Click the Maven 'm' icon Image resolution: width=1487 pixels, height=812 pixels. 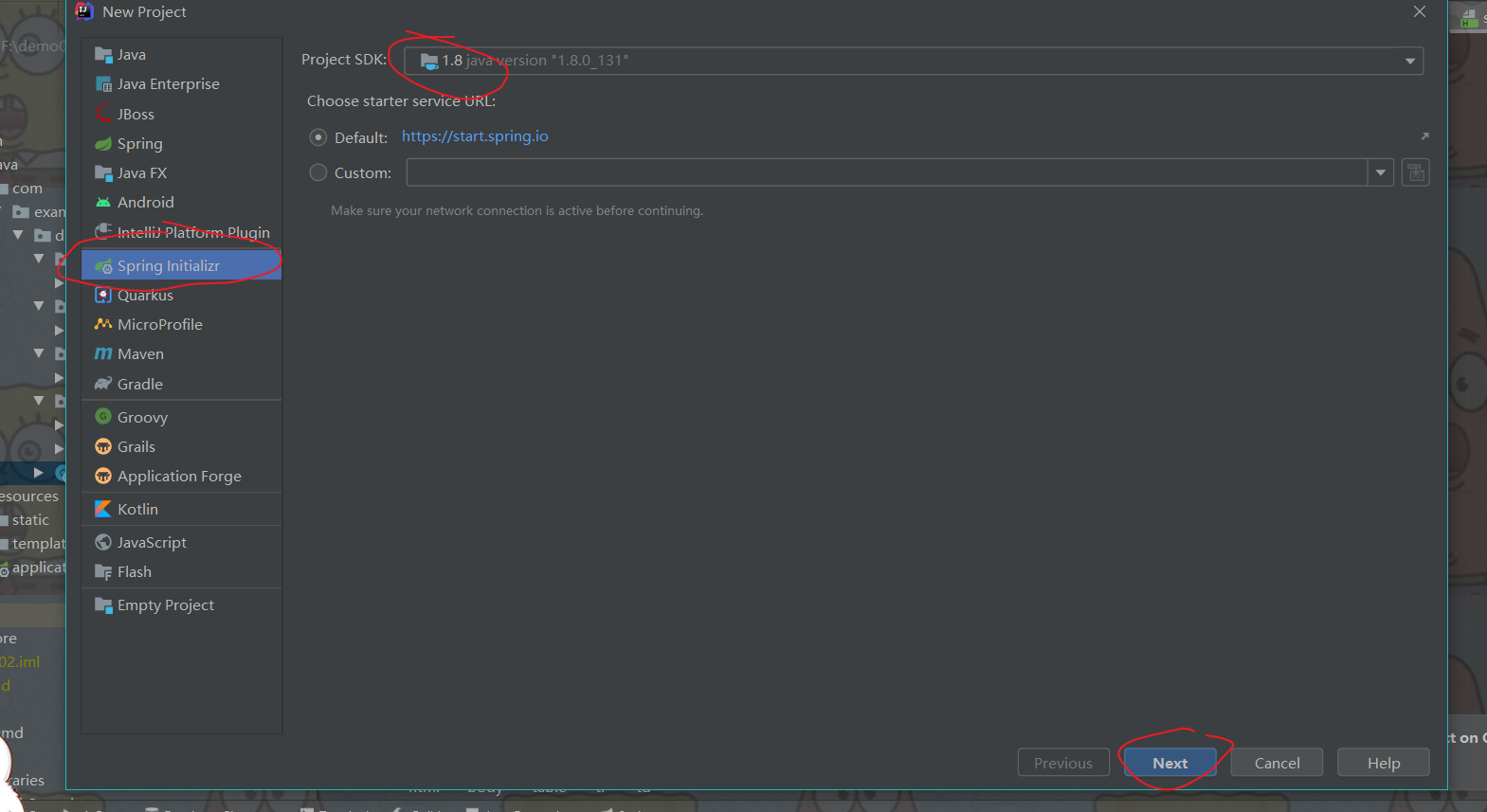click(103, 353)
